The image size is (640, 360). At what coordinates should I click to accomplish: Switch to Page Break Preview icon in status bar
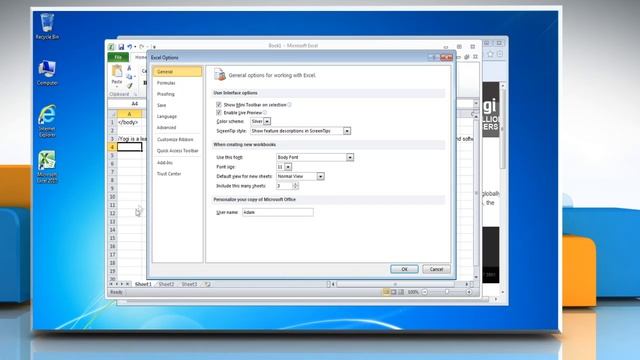pyautogui.click(x=401, y=292)
